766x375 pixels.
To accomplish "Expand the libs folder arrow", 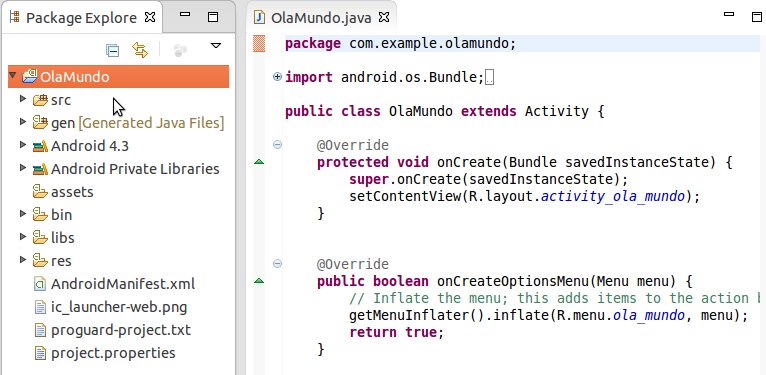I will 22,237.
